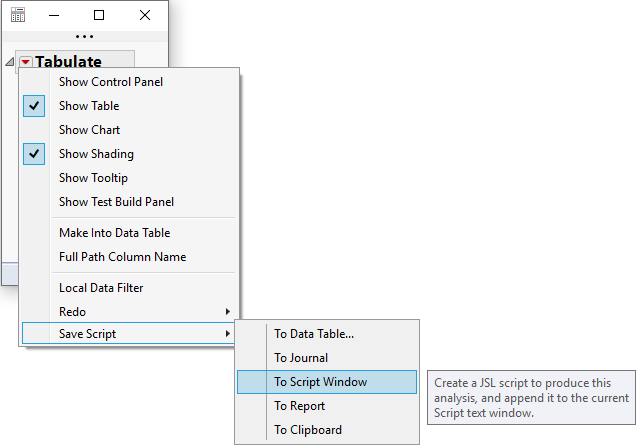
Task: Open Local Data Filter
Action: coord(101,288)
